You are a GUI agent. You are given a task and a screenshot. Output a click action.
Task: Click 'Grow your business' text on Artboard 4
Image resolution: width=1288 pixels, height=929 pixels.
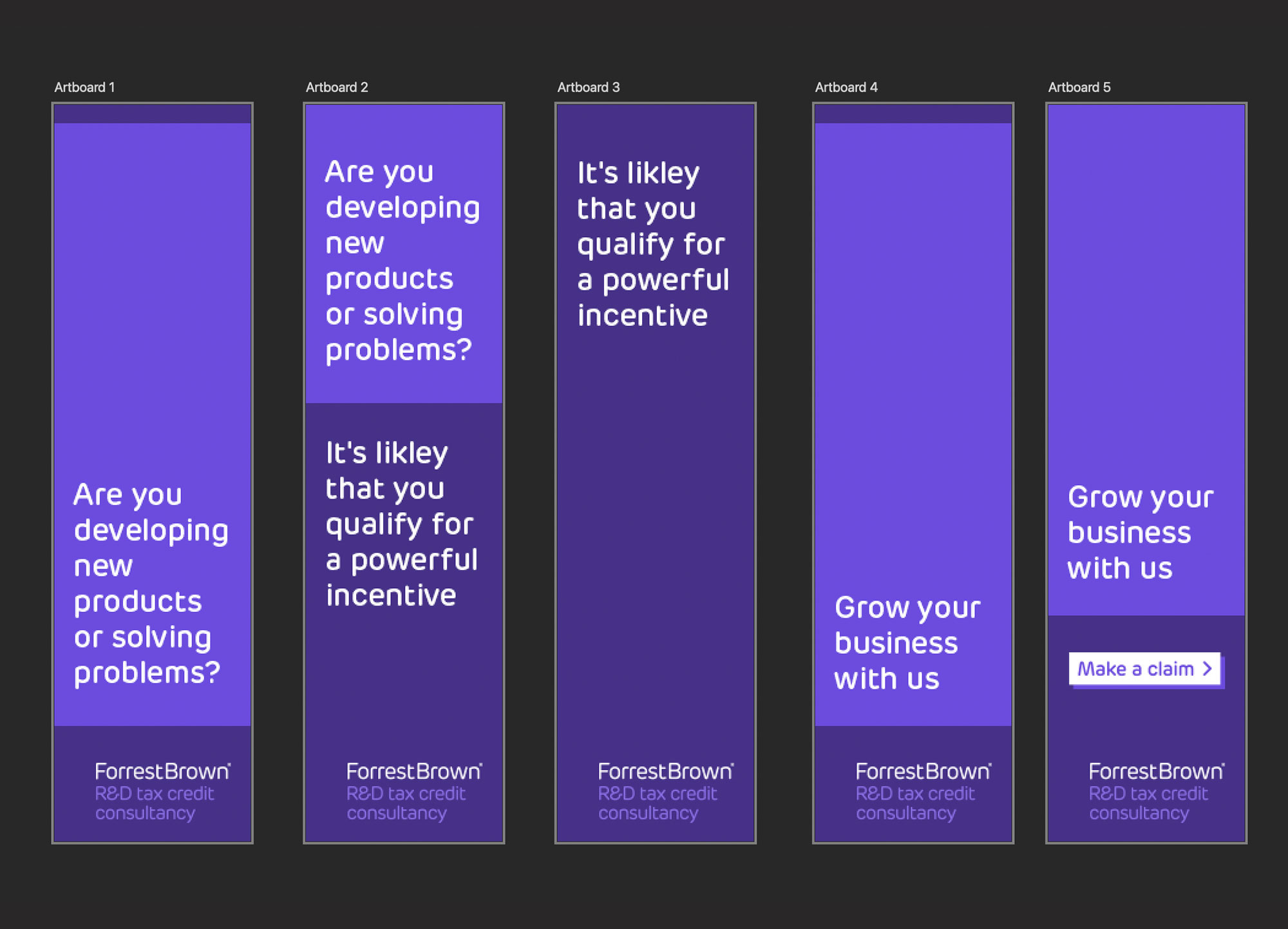pyautogui.click(x=905, y=643)
